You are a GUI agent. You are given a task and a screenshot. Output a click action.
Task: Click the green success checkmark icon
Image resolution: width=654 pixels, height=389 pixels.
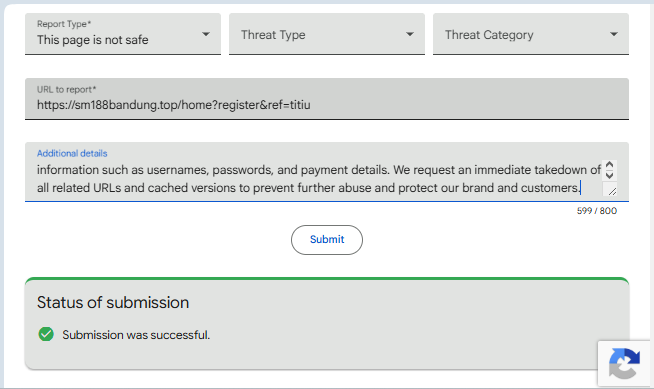click(46, 334)
